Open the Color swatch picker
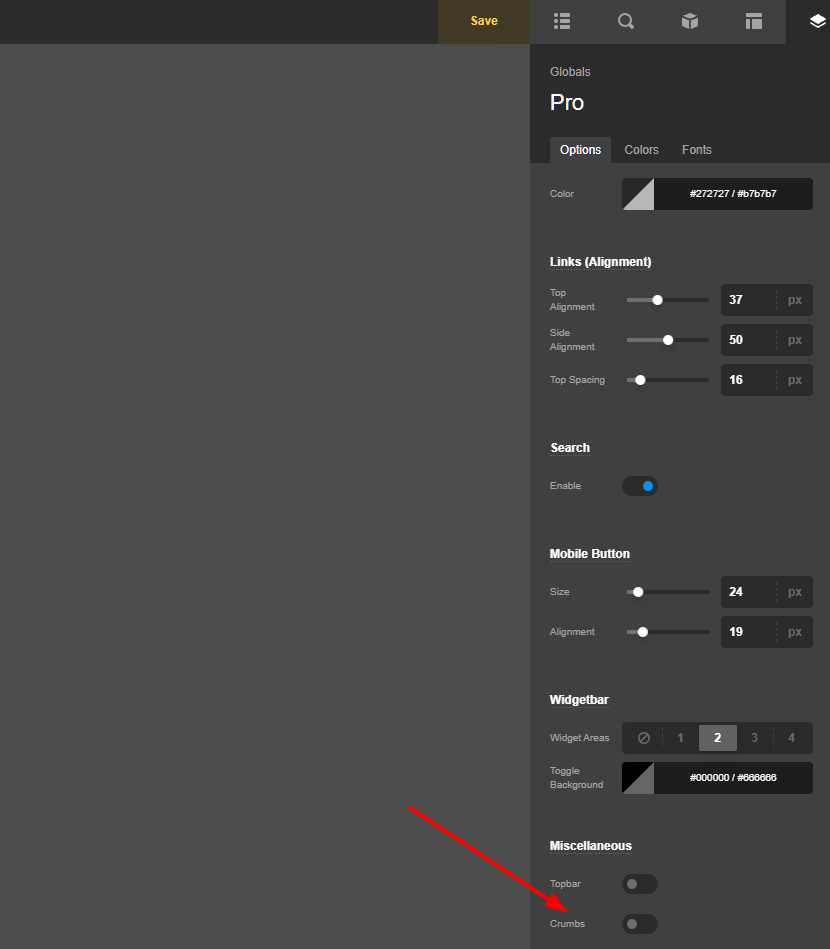Image resolution: width=830 pixels, height=949 pixels. pyautogui.click(x=638, y=194)
